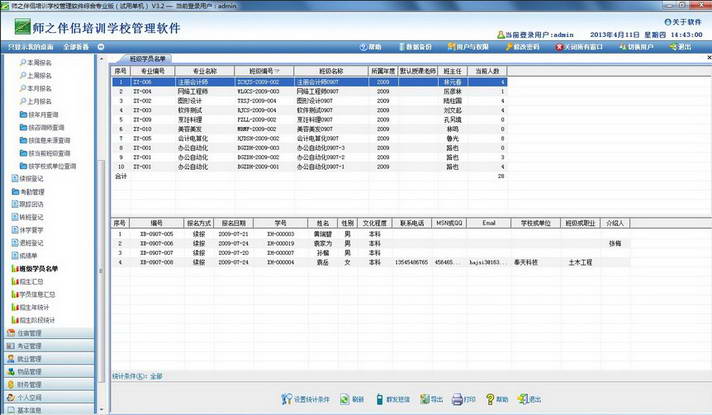Click 退出 in the blue header bar
The height and width of the screenshot is (415, 712).
680,47
